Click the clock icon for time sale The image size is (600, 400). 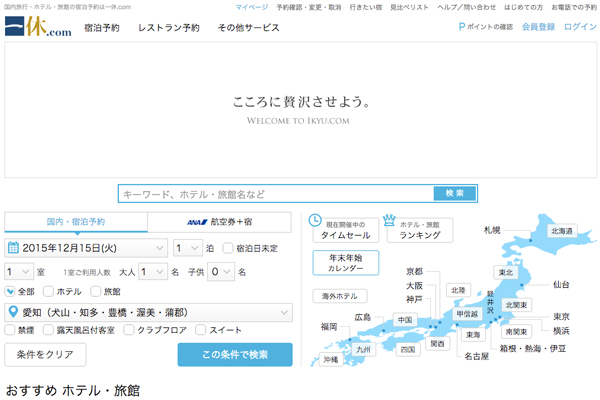(315, 220)
